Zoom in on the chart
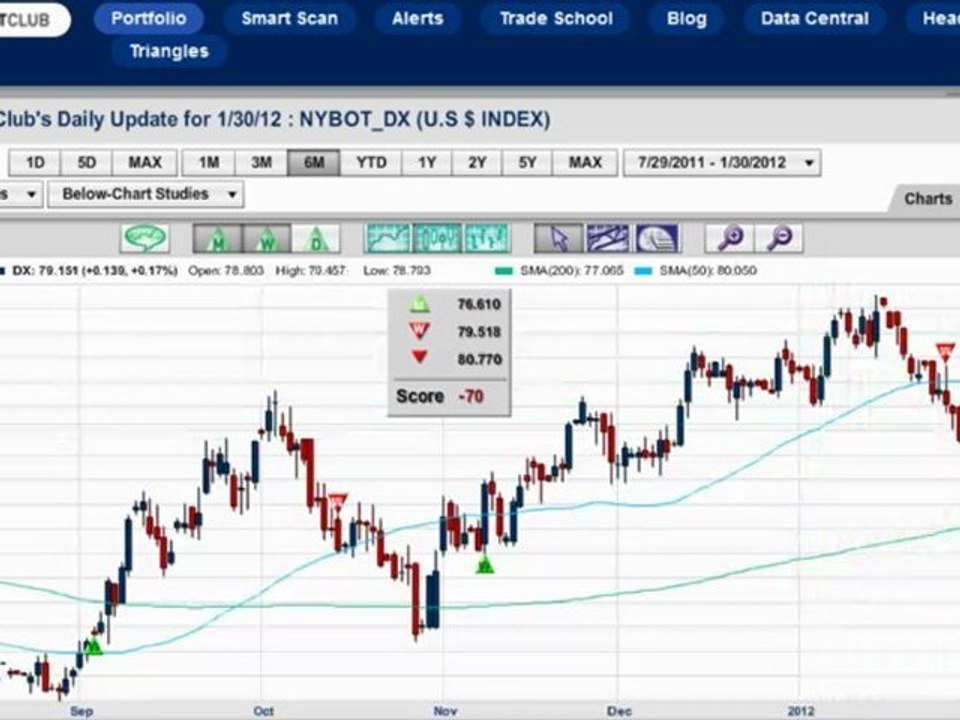This screenshot has width=960, height=720. 730,238
